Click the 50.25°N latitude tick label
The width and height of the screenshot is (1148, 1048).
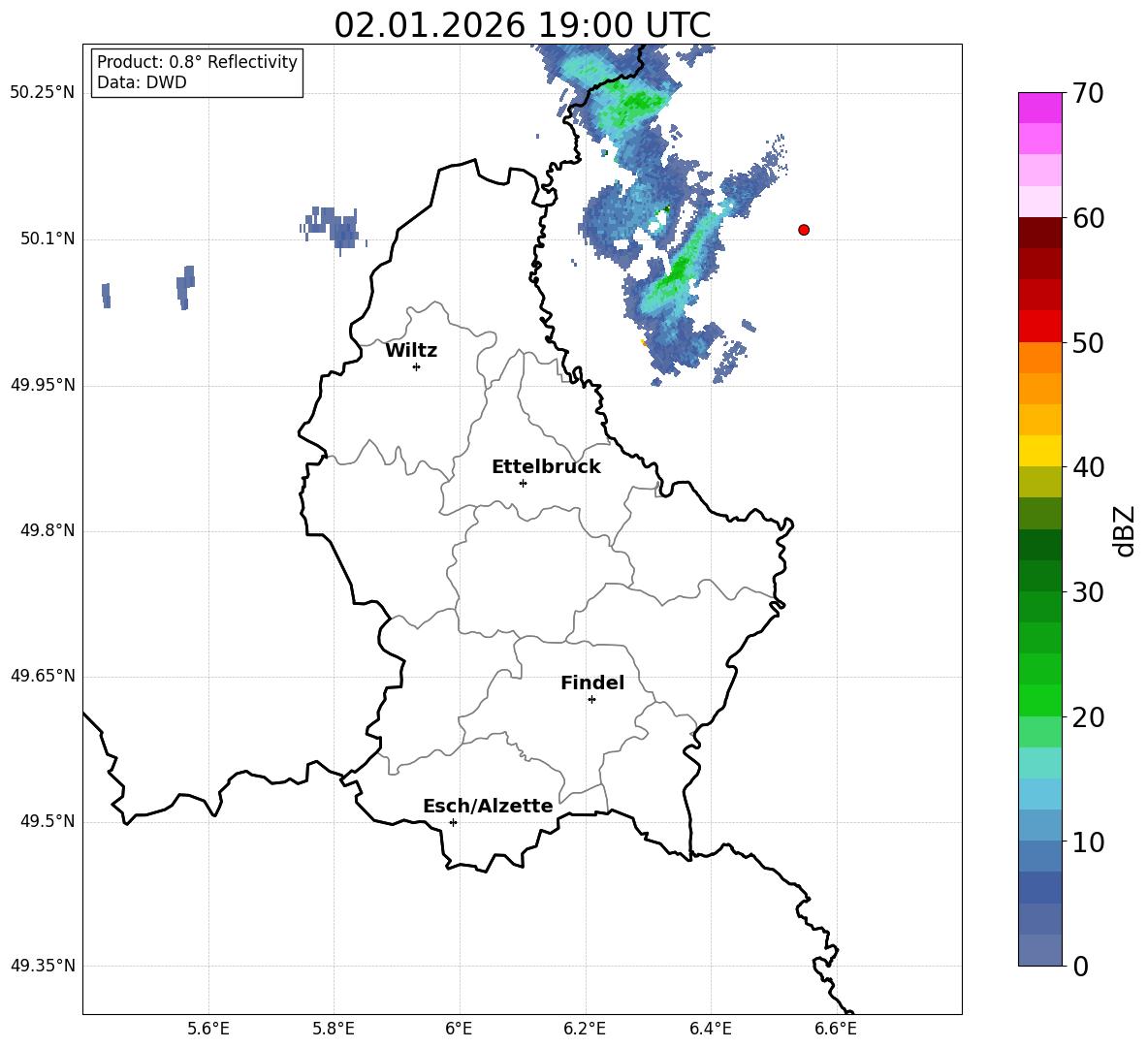[x=43, y=93]
